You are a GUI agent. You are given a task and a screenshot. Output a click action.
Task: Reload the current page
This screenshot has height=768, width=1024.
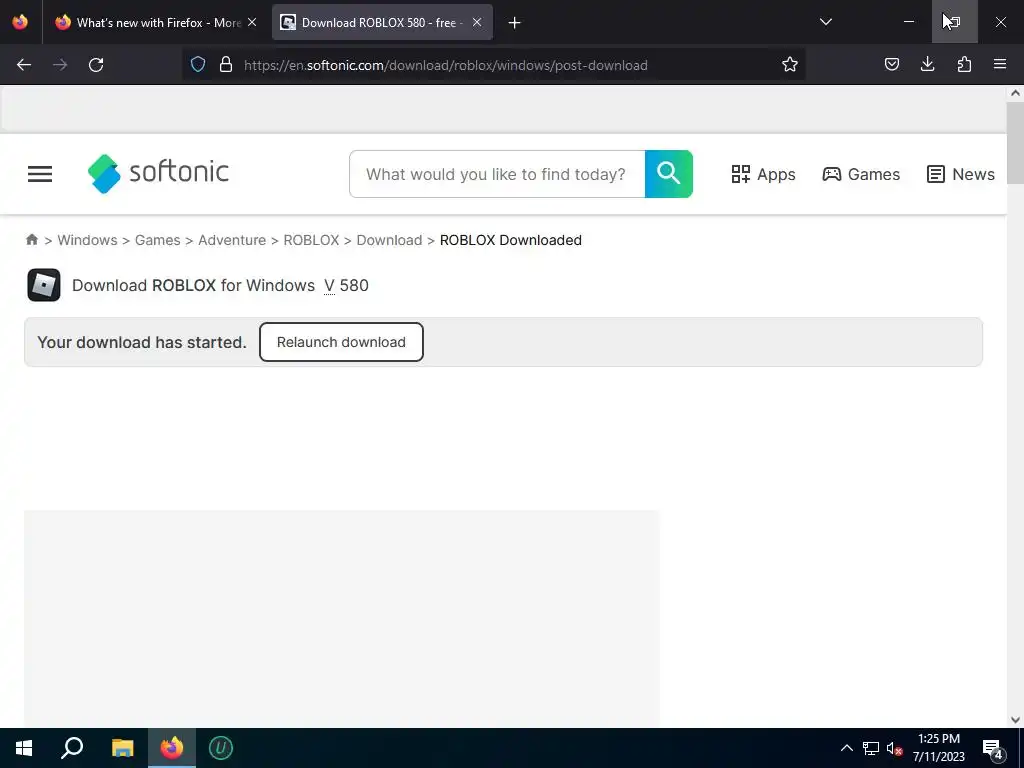96,65
